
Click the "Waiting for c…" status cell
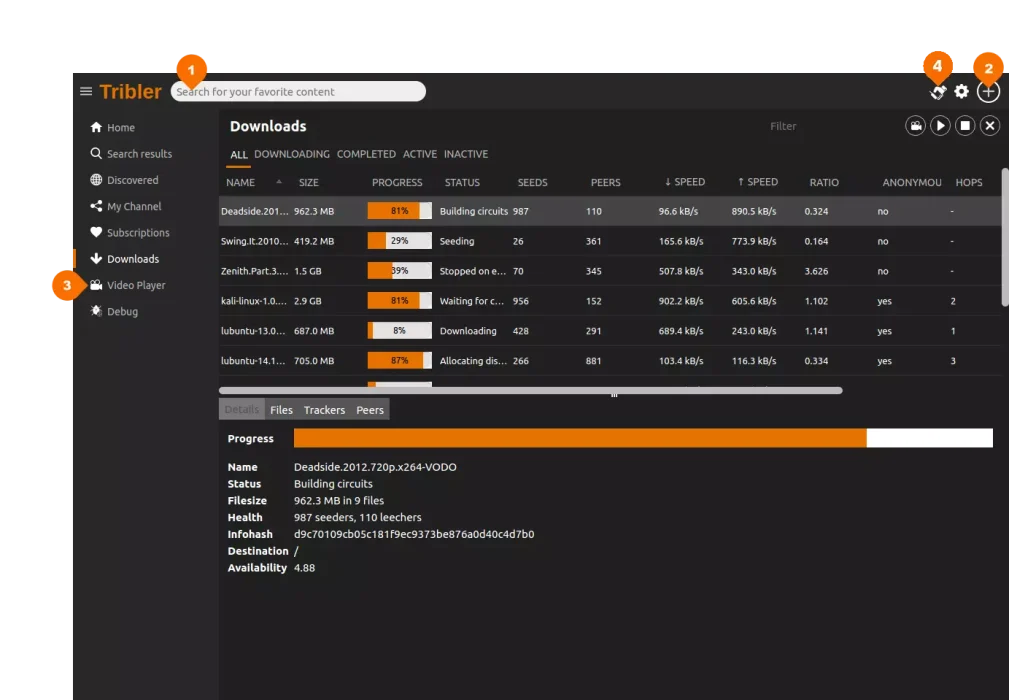[x=472, y=301]
